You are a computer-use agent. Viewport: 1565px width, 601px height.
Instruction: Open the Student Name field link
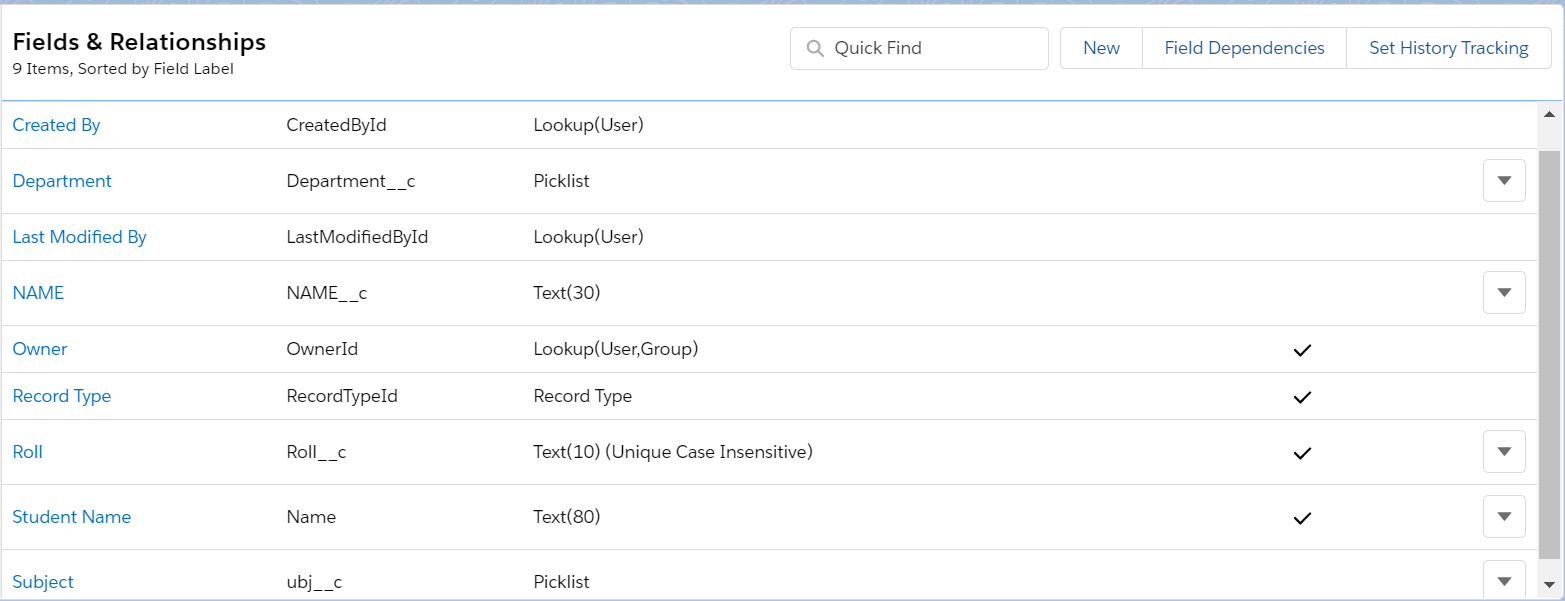coord(72,517)
